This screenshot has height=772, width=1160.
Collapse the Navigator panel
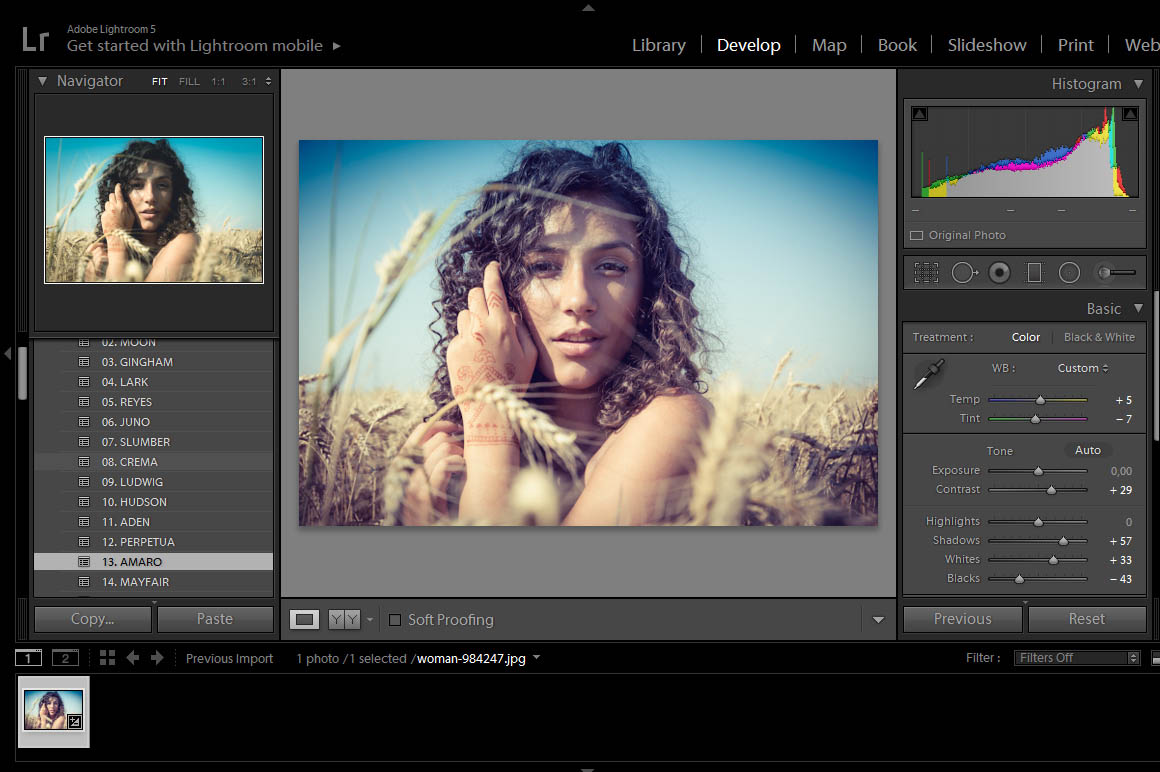pos(43,81)
